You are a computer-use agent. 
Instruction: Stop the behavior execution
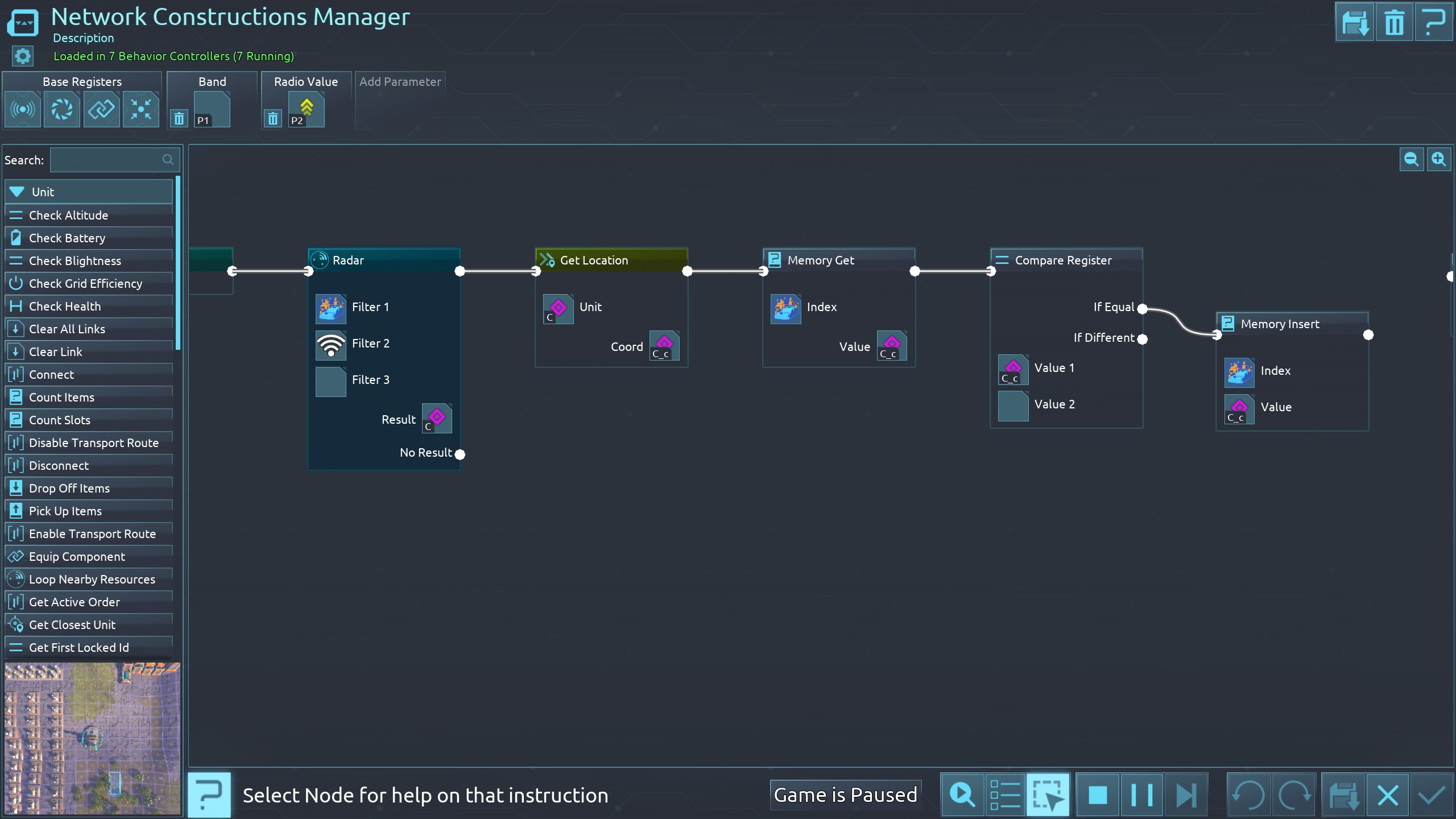click(x=1098, y=795)
